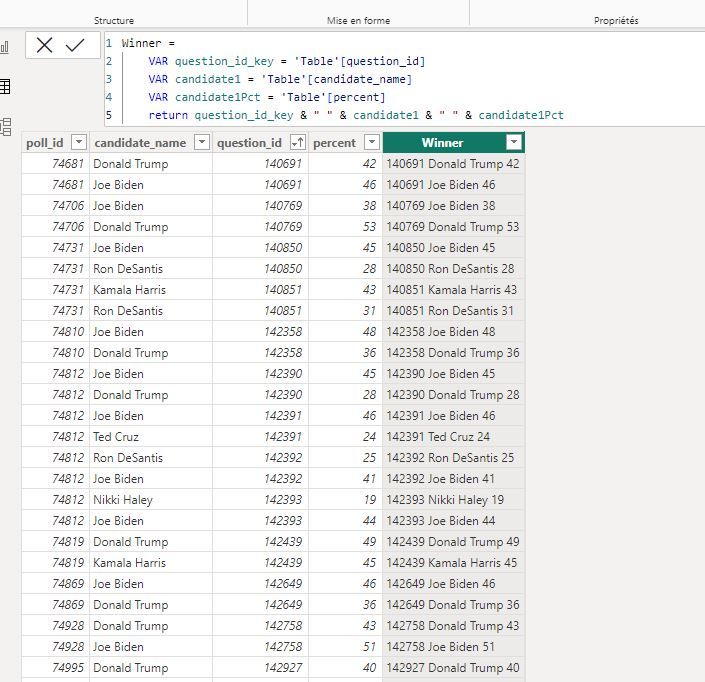The width and height of the screenshot is (705, 682).
Task: Select cell '140691 Joe Biden 46'
Action: [453, 185]
